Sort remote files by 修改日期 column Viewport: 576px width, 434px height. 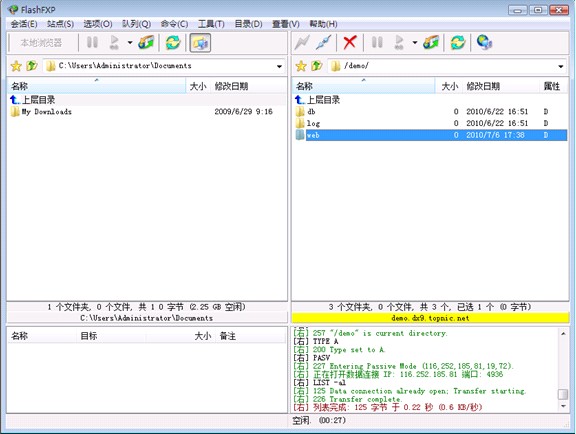point(483,86)
